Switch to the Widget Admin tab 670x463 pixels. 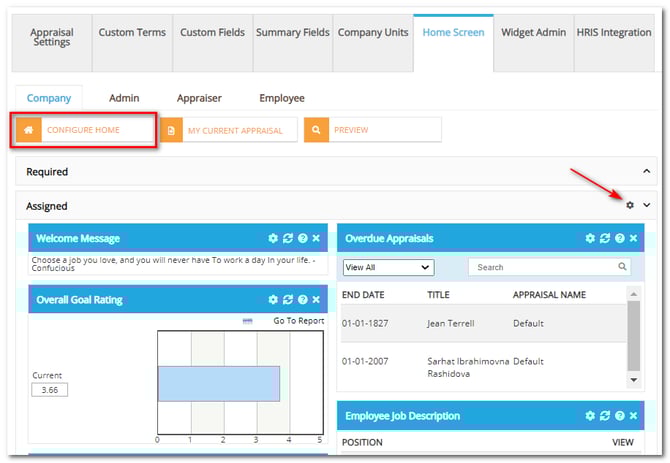tap(533, 33)
